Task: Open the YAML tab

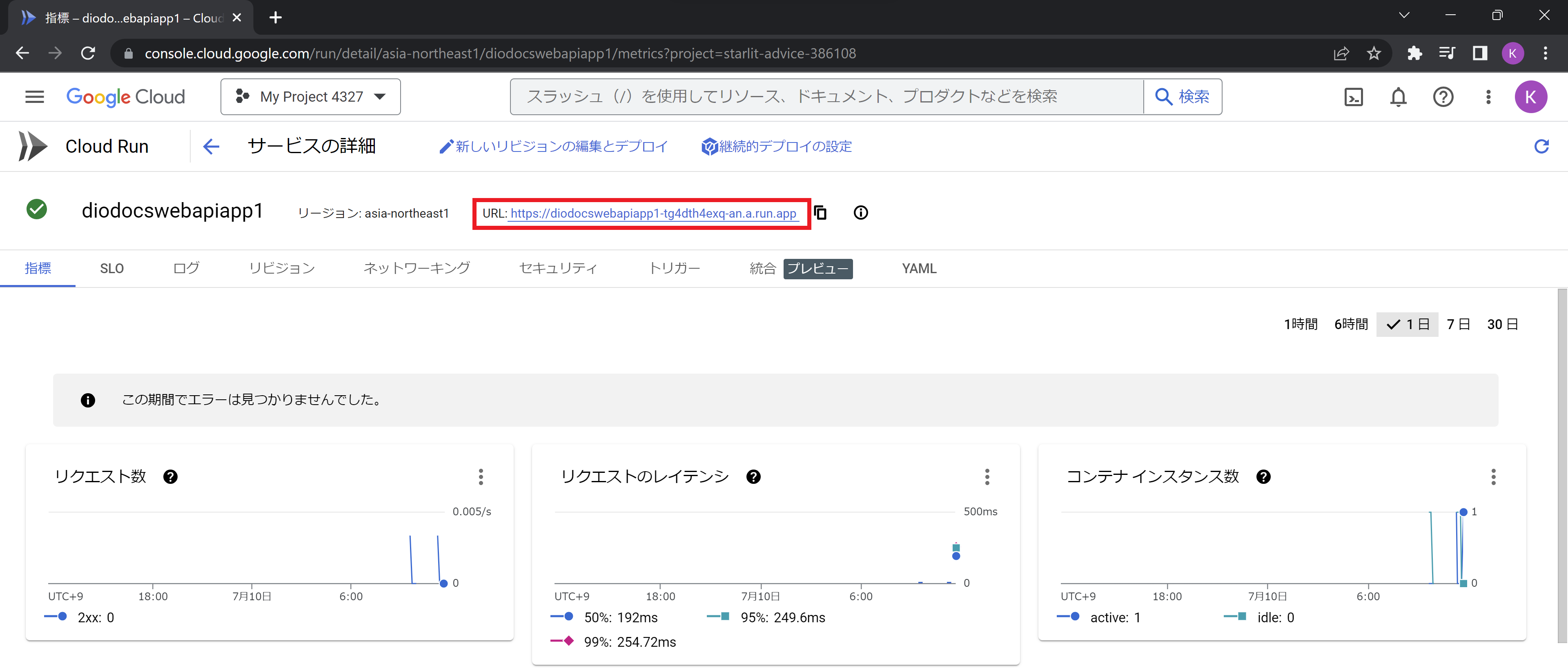Action: point(919,269)
